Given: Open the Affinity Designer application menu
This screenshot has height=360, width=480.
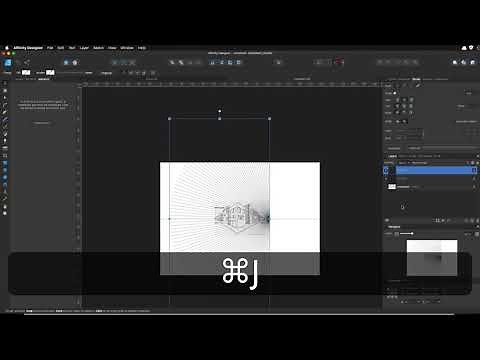Looking at the screenshot, I should pyautogui.click(x=28, y=48).
